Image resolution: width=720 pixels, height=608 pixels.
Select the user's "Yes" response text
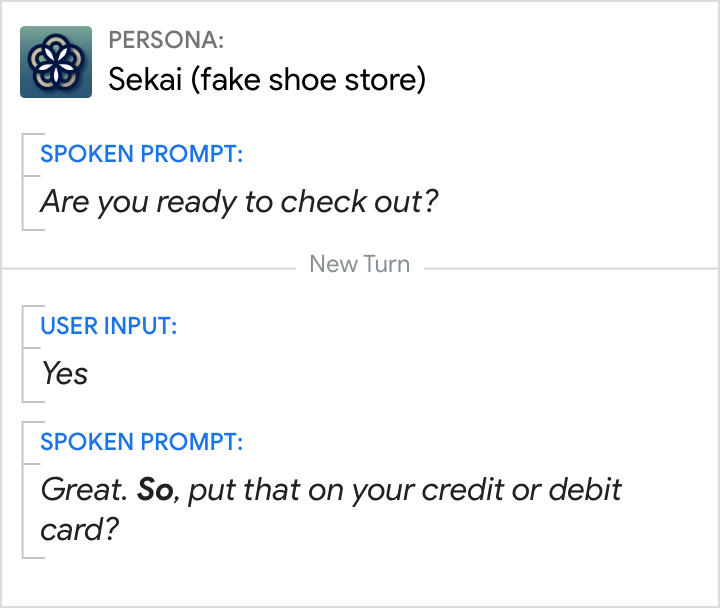click(64, 374)
